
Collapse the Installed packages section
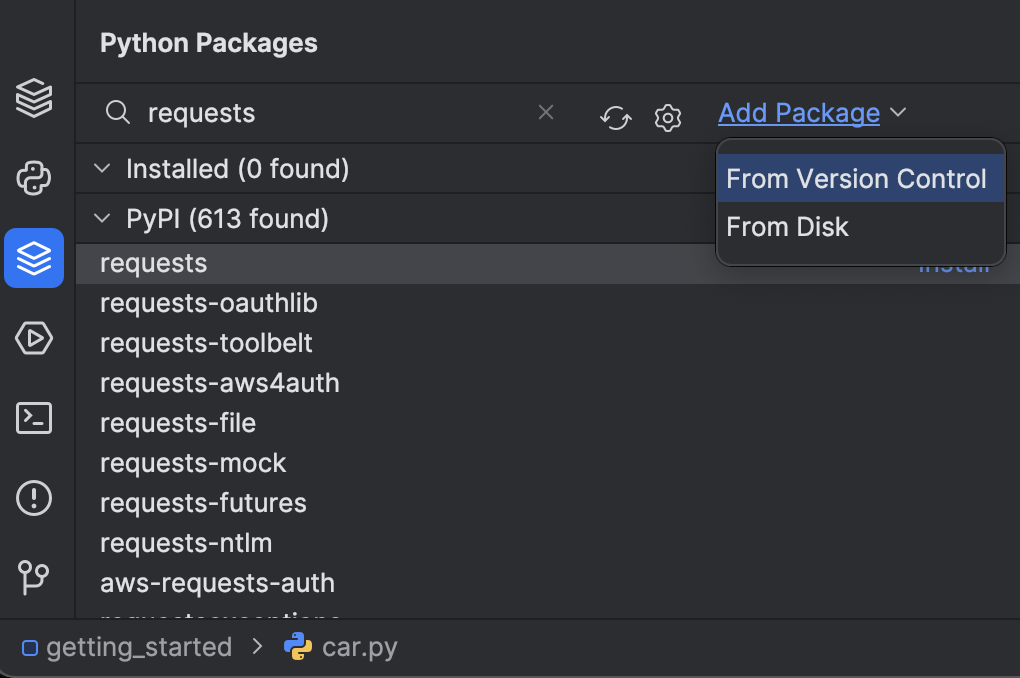click(102, 169)
